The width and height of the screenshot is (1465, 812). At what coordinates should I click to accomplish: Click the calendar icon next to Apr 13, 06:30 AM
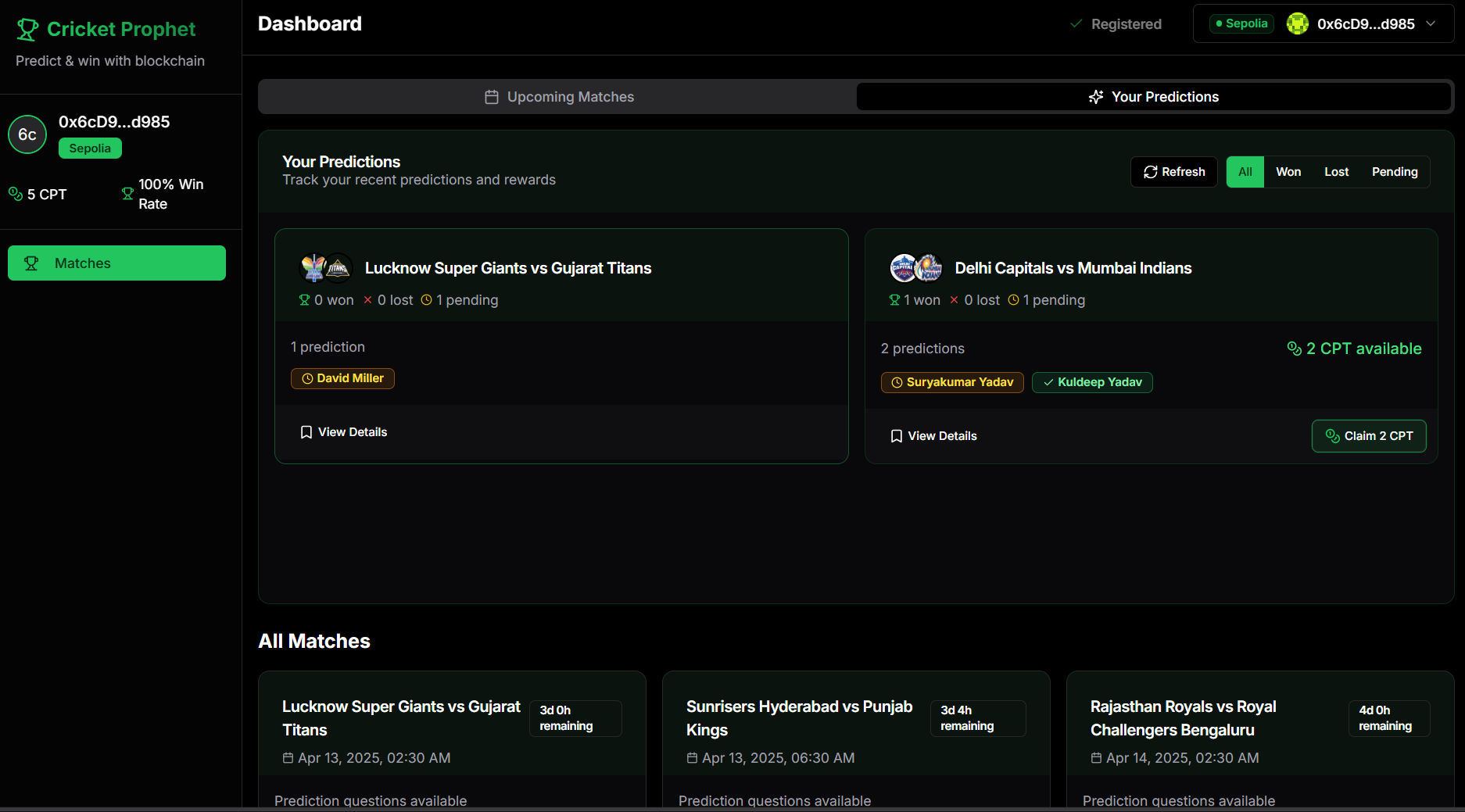click(692, 758)
